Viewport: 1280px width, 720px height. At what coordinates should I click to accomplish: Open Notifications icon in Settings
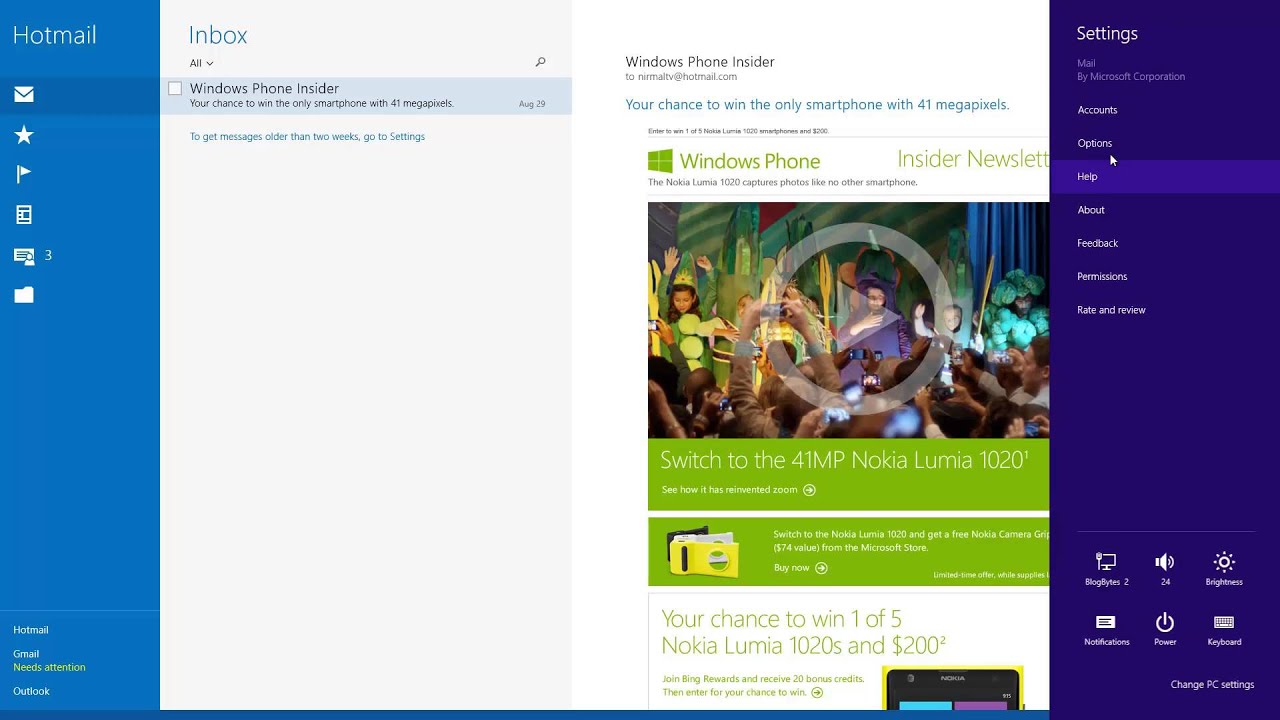tap(1106, 622)
